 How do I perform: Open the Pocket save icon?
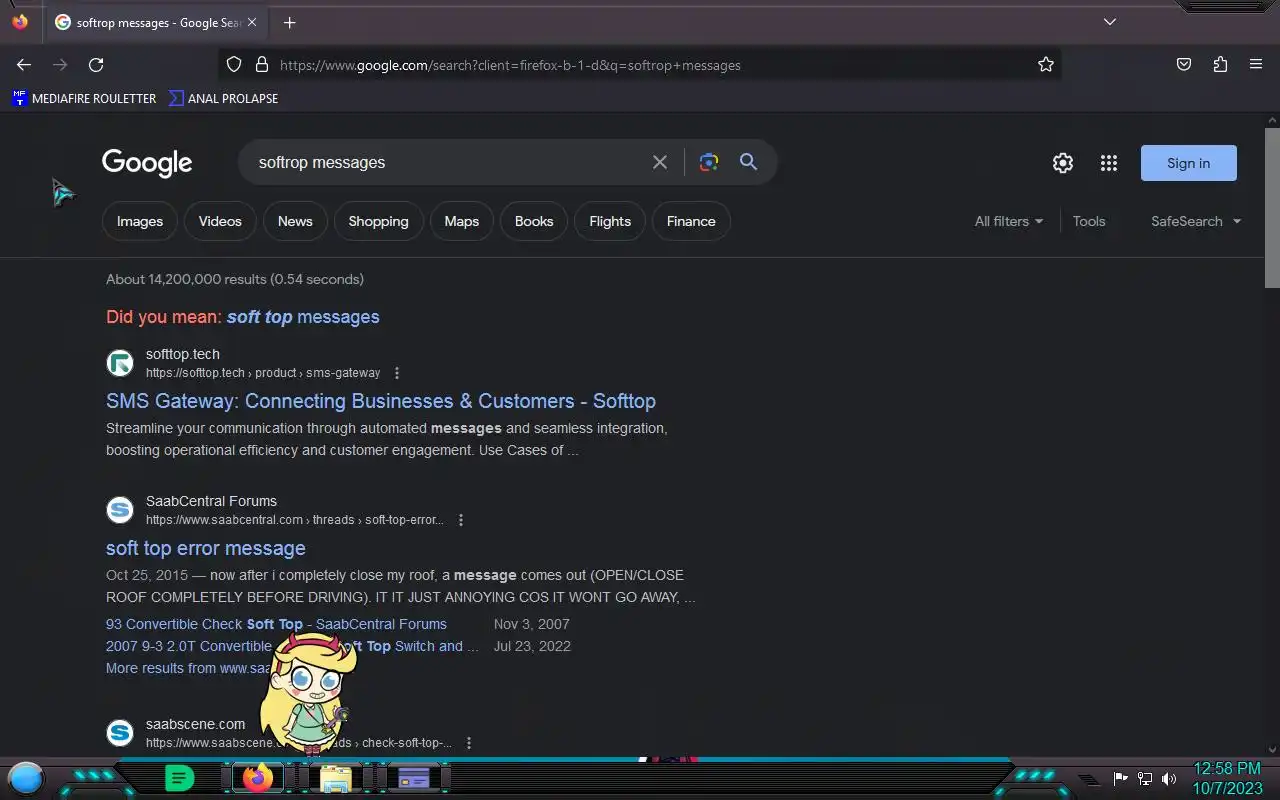click(1184, 65)
